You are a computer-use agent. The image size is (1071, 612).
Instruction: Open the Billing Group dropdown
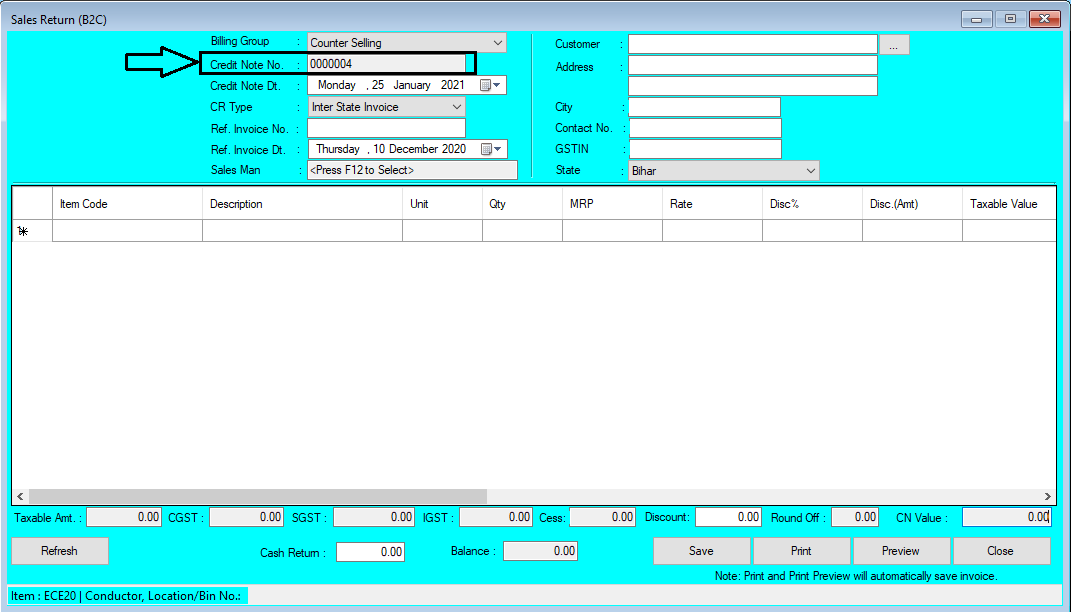click(x=496, y=43)
